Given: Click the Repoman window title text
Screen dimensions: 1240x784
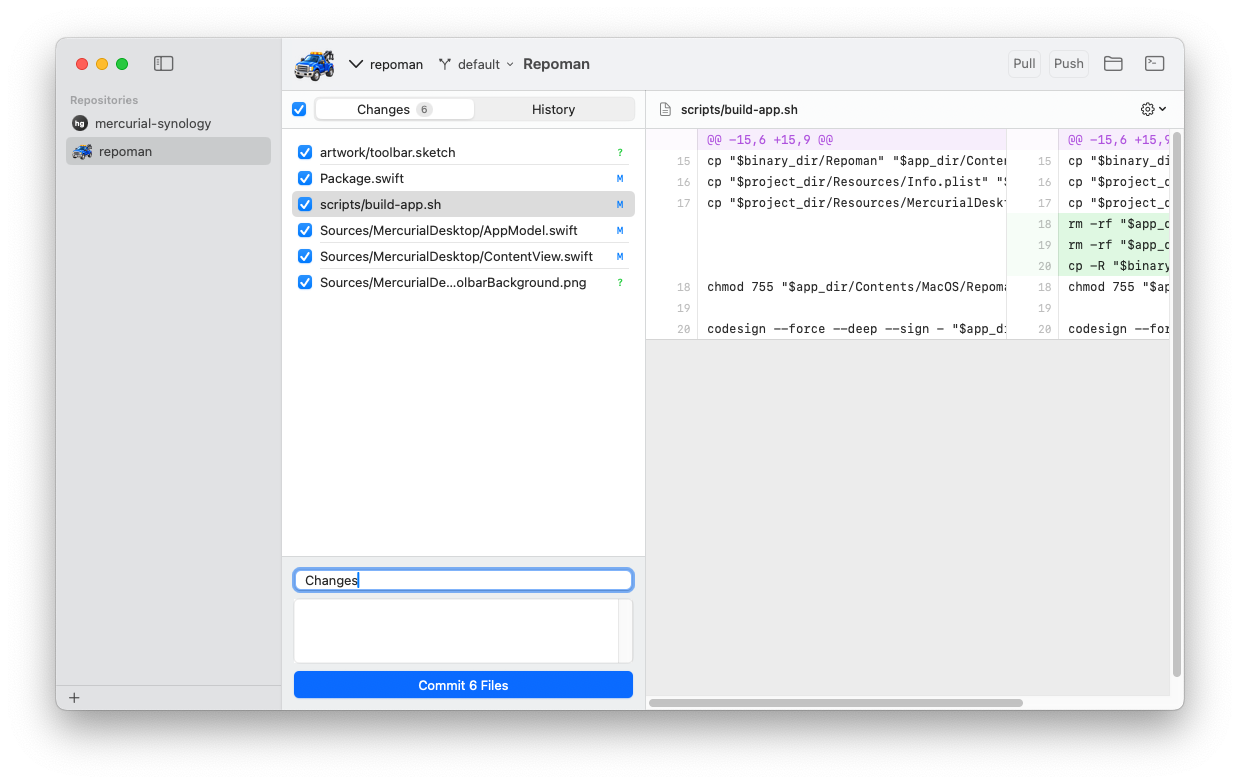Looking at the screenshot, I should click(x=556, y=64).
